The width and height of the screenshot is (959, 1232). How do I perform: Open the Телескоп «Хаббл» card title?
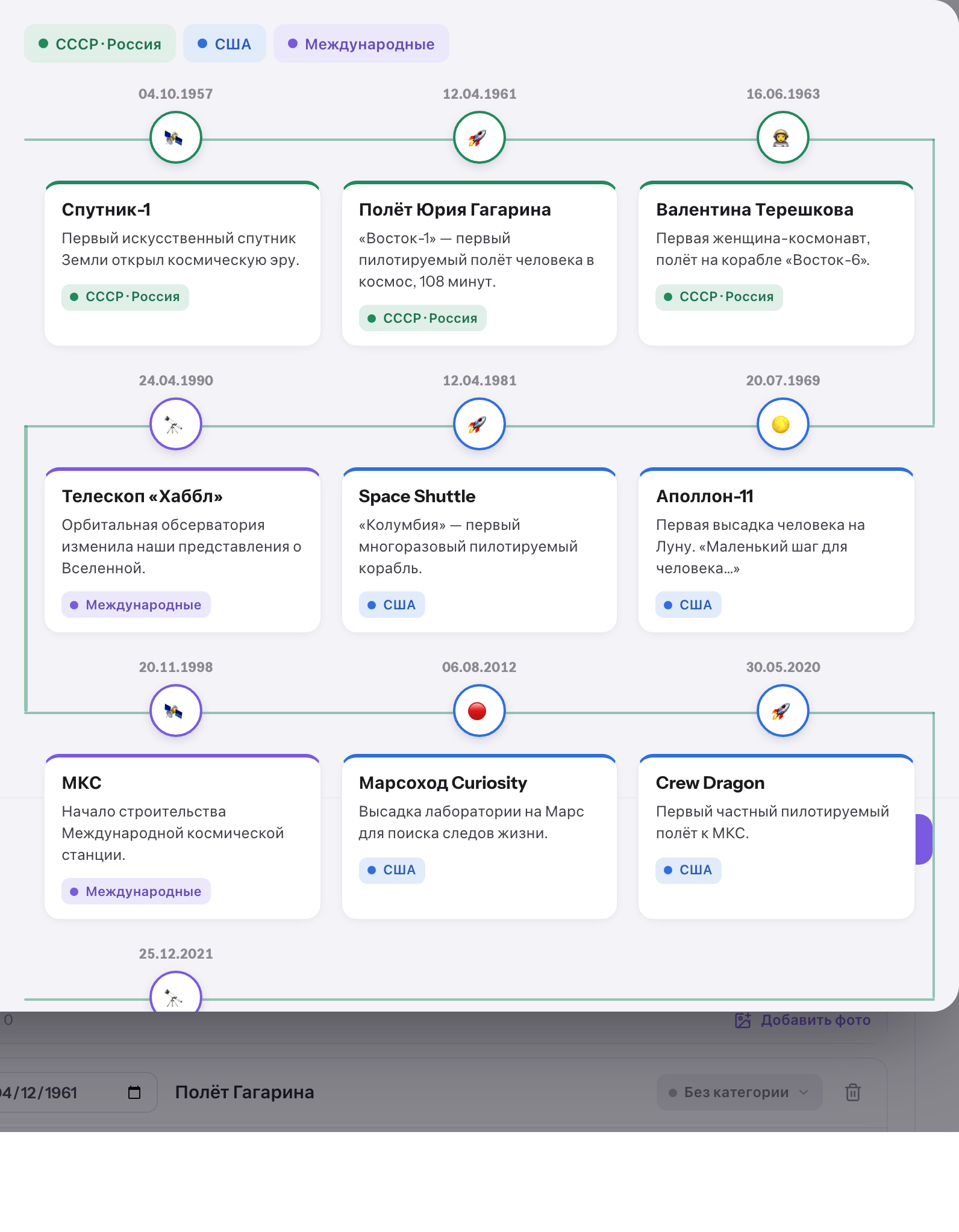click(x=142, y=496)
